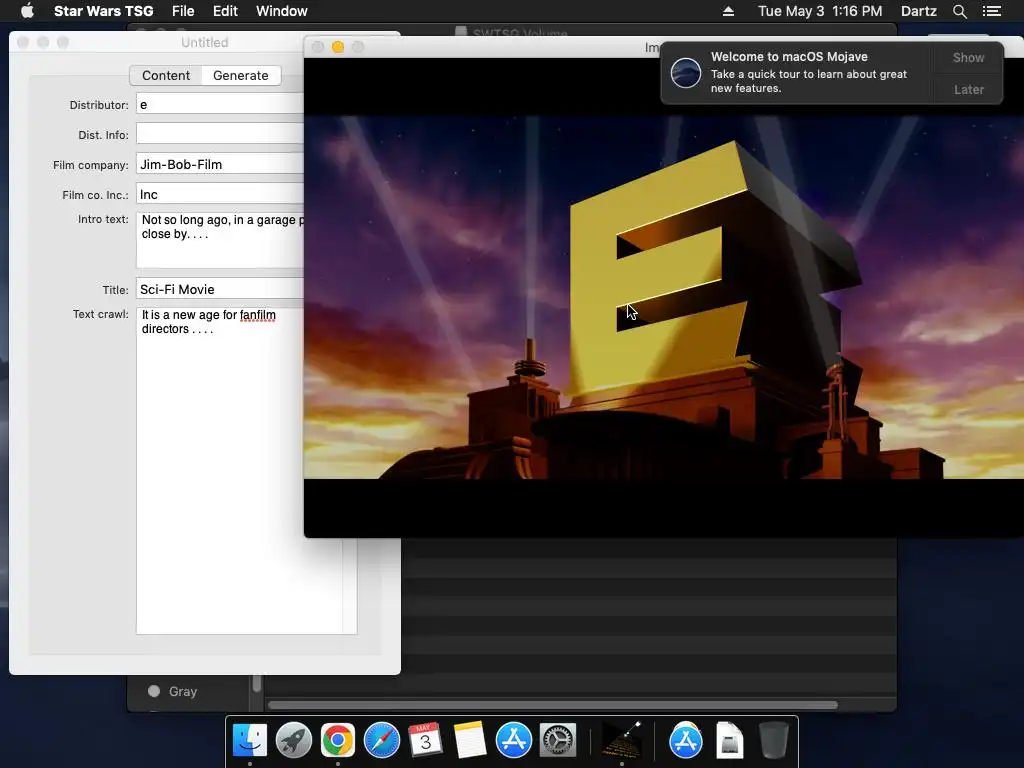The height and width of the screenshot is (768, 1024).
Task: Select Gray tag radio in background window
Action: point(154,691)
